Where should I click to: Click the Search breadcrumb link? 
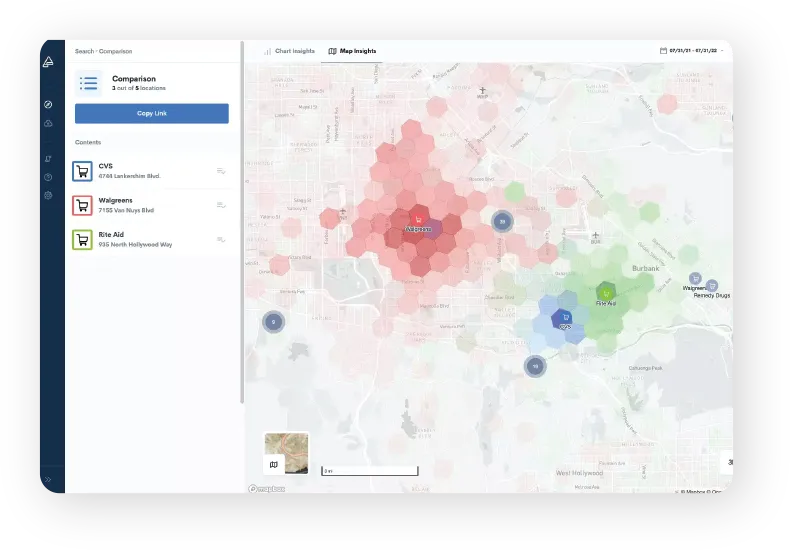pyautogui.click(x=84, y=51)
